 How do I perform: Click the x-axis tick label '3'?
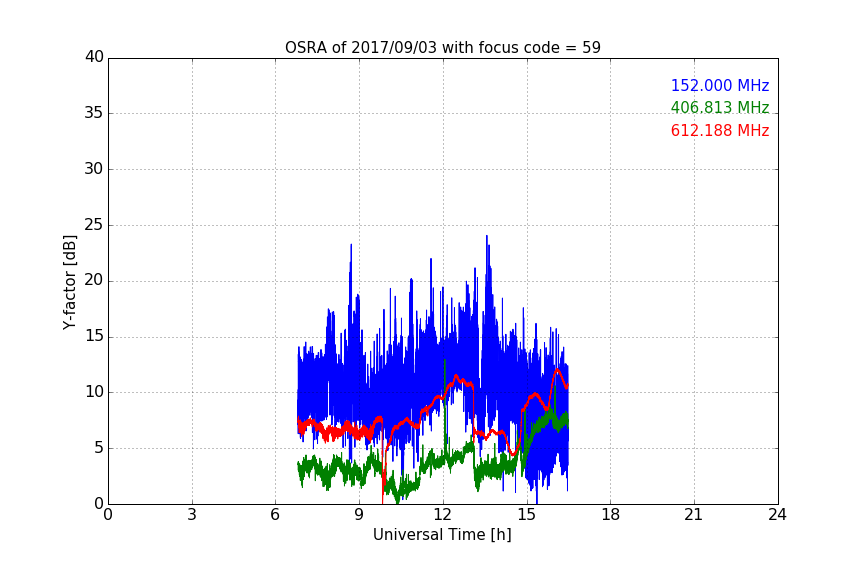pos(192,515)
